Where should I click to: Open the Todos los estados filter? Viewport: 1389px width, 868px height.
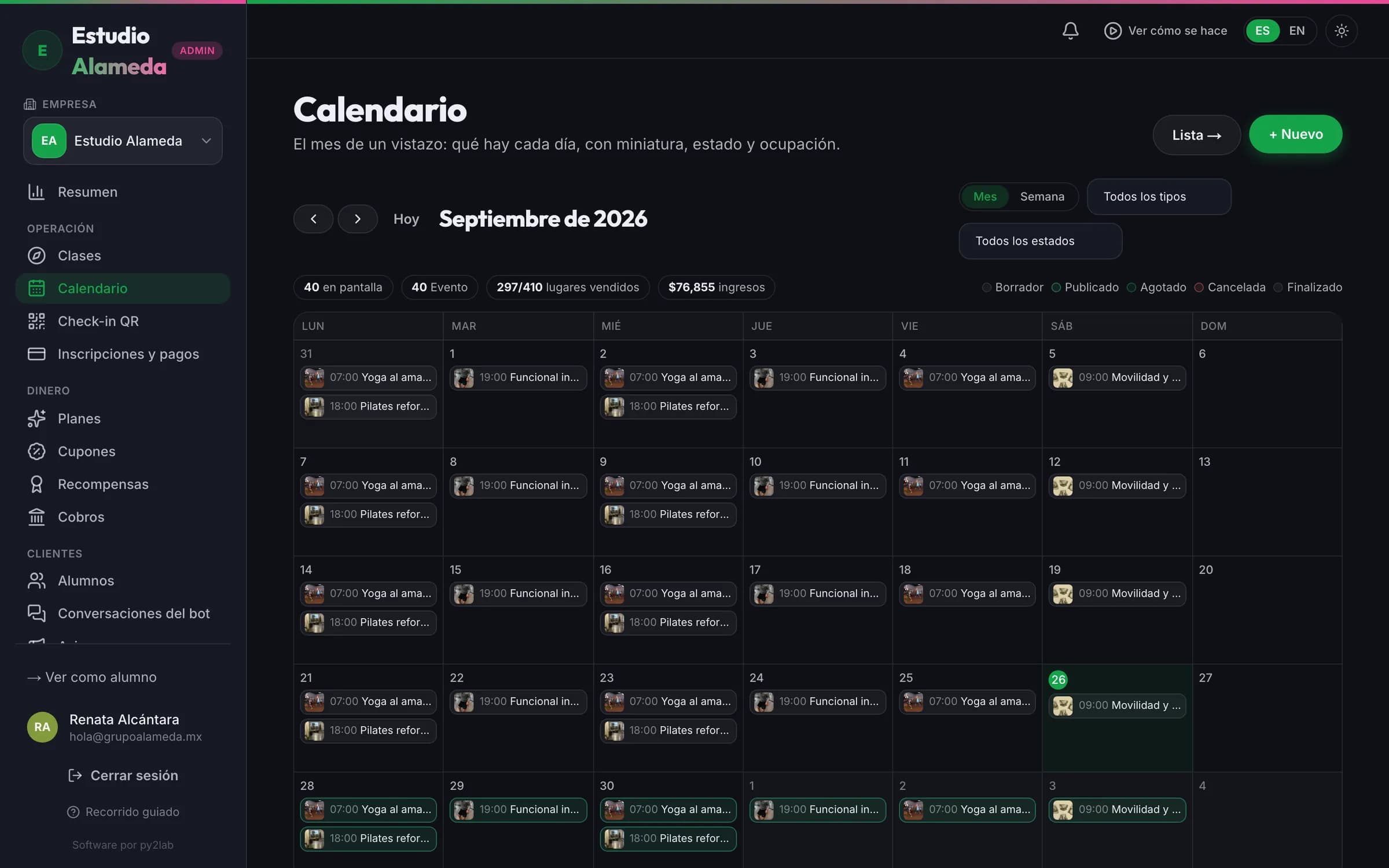pyautogui.click(x=1040, y=241)
